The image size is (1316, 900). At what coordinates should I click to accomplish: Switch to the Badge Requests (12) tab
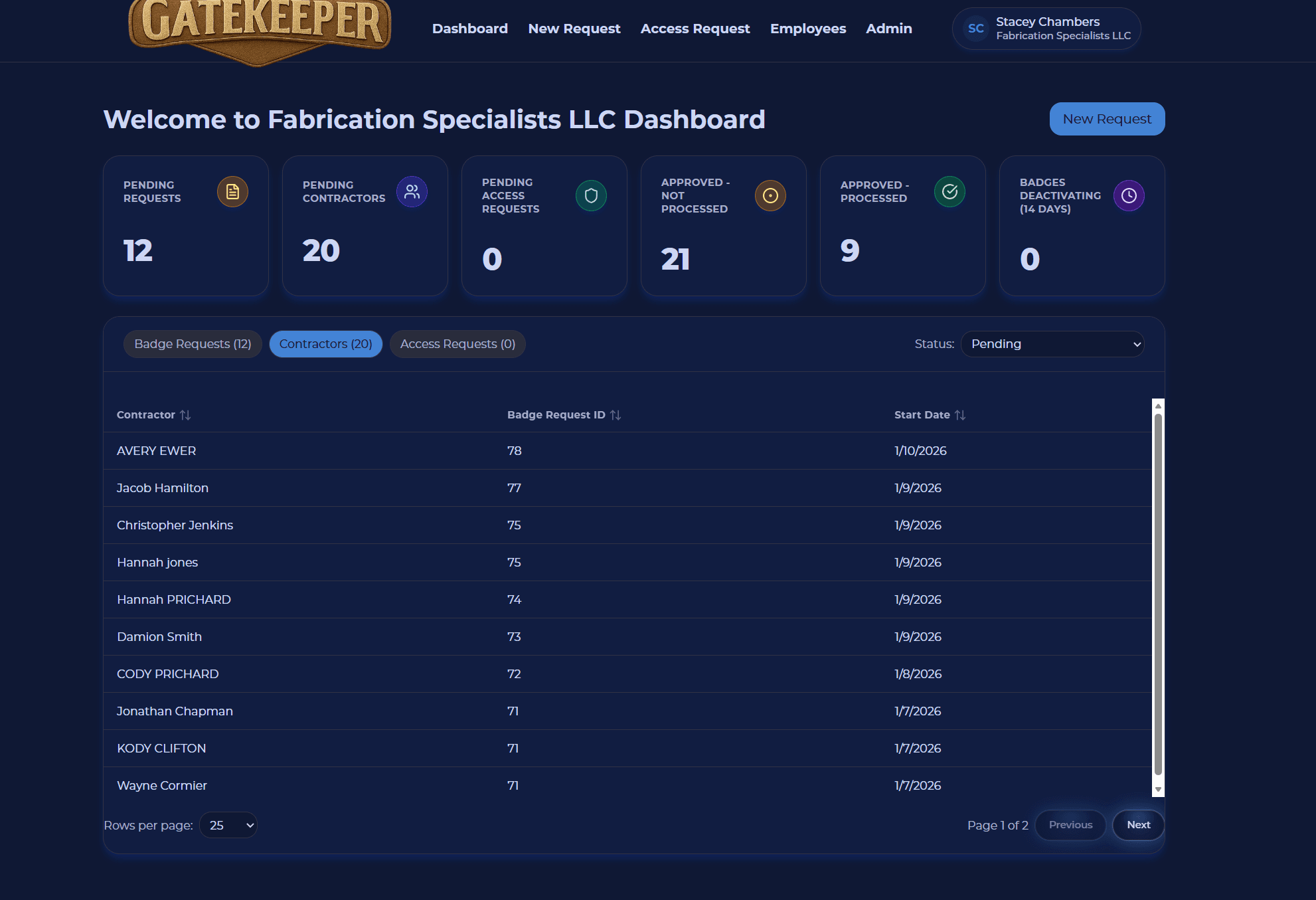tap(193, 344)
